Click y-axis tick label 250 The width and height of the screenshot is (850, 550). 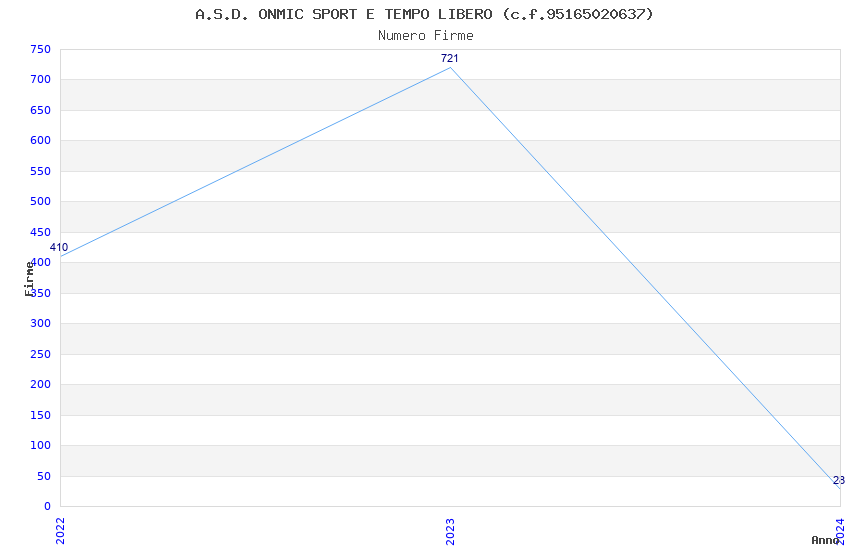[41, 354]
